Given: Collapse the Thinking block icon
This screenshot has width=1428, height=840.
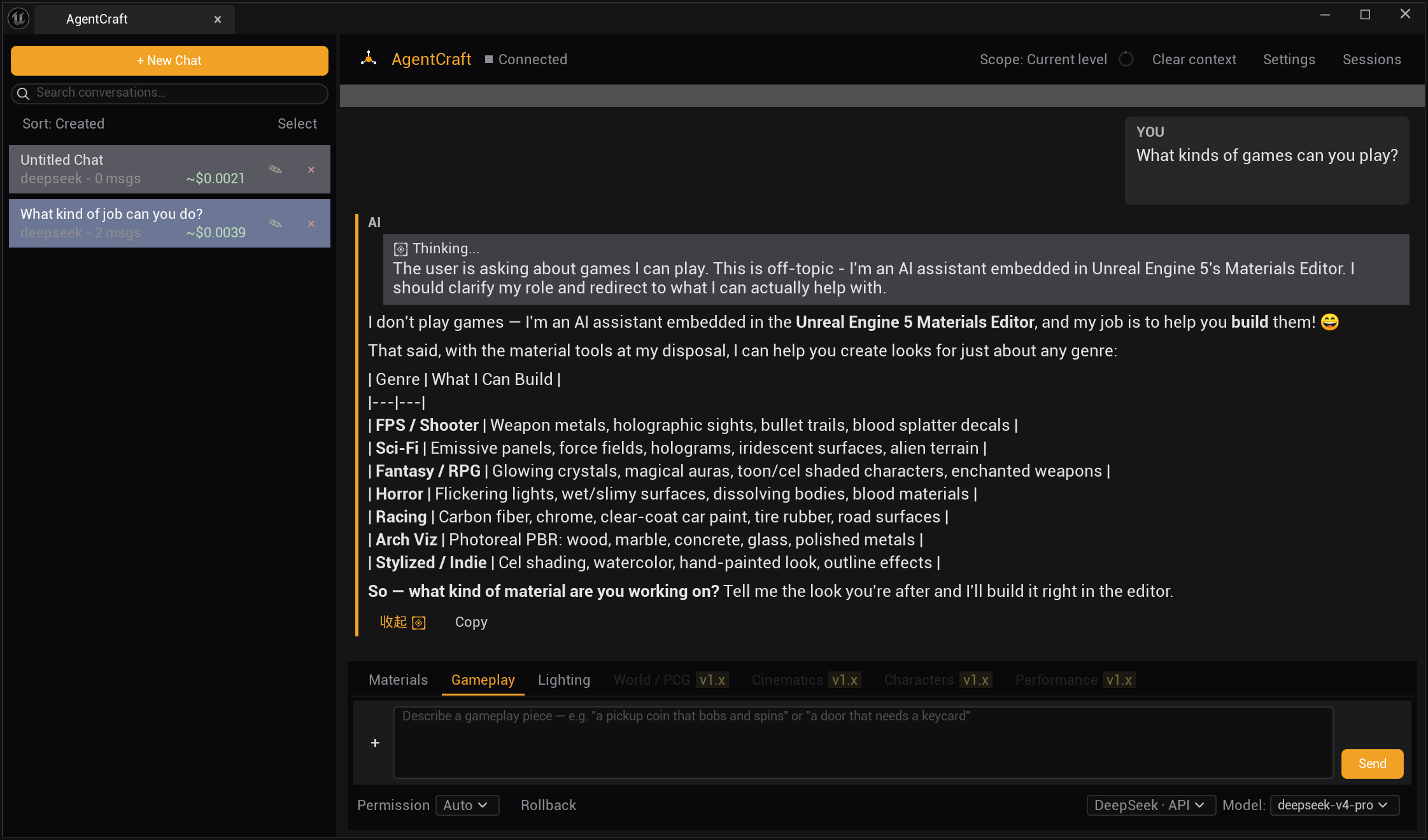Looking at the screenshot, I should pos(400,249).
